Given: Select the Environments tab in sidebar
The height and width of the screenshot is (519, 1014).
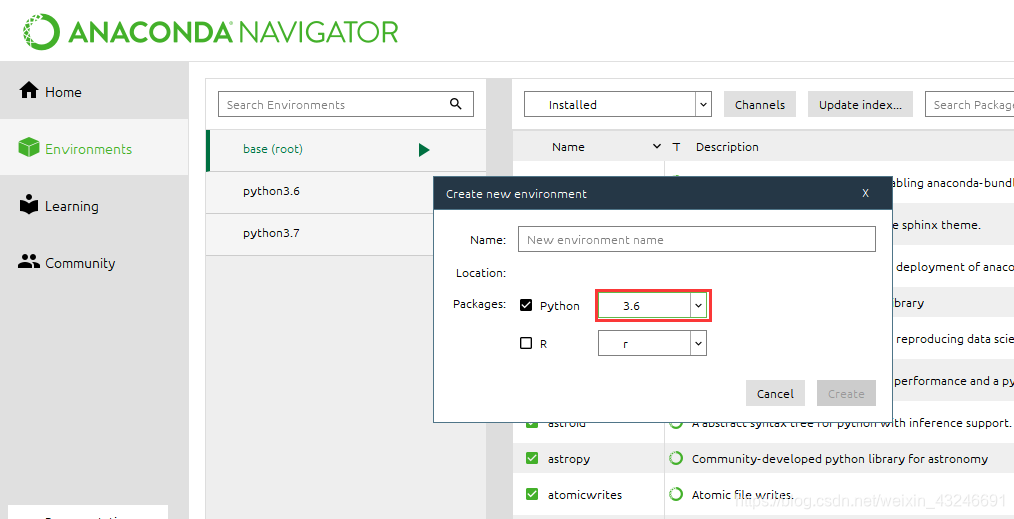Looking at the screenshot, I should (x=94, y=148).
